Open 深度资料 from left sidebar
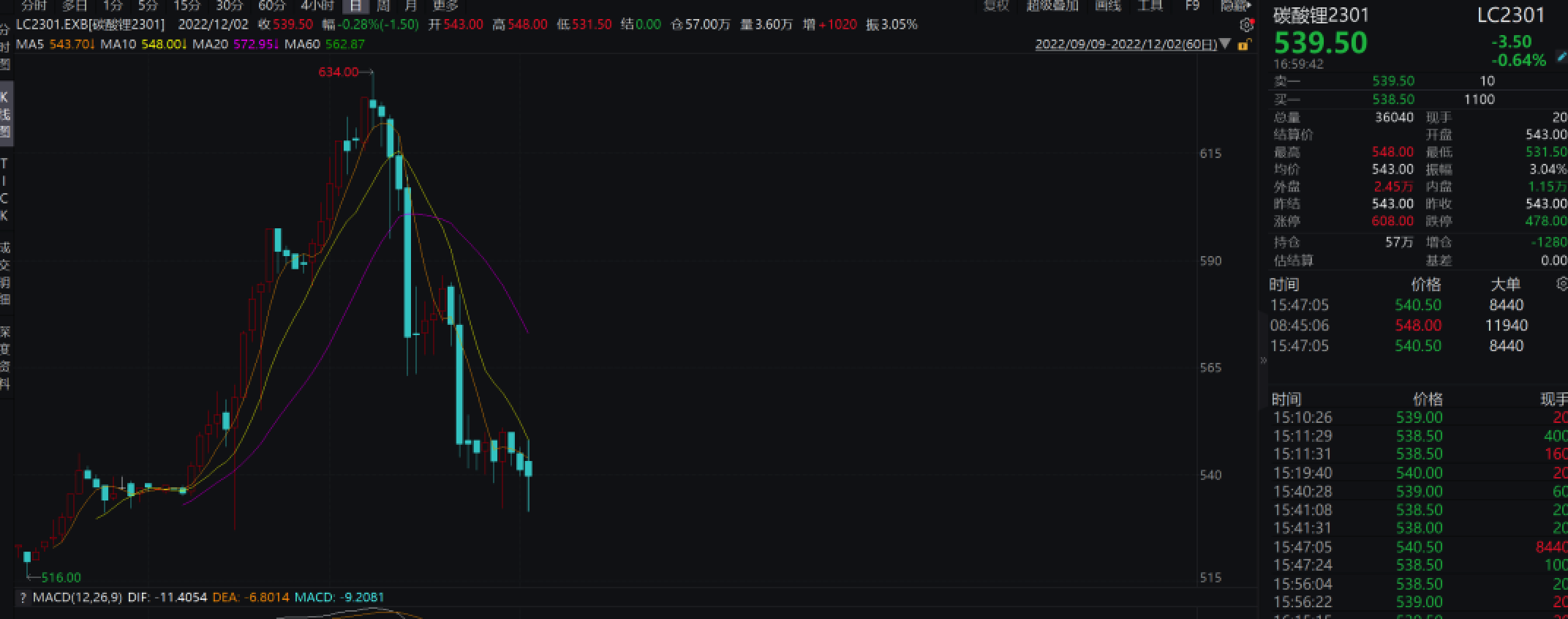Image resolution: width=1568 pixels, height=619 pixels. pos(5,357)
